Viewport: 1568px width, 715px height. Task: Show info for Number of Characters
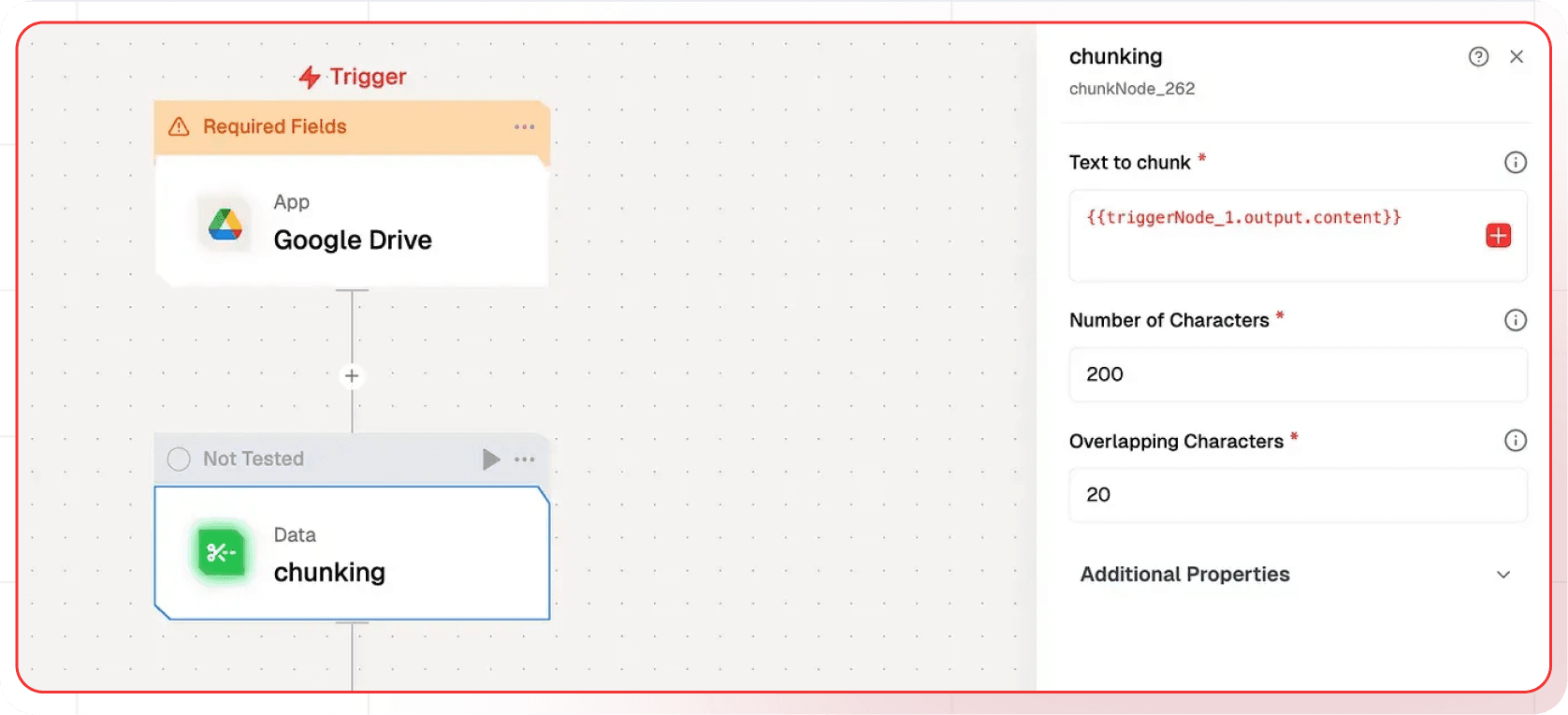coord(1516,320)
